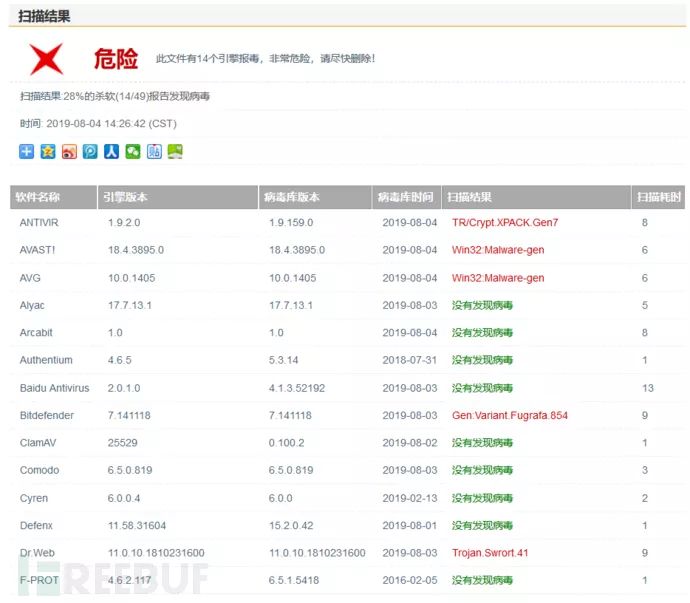Click the 危险 heading text
The image size is (690, 603).
[116, 59]
